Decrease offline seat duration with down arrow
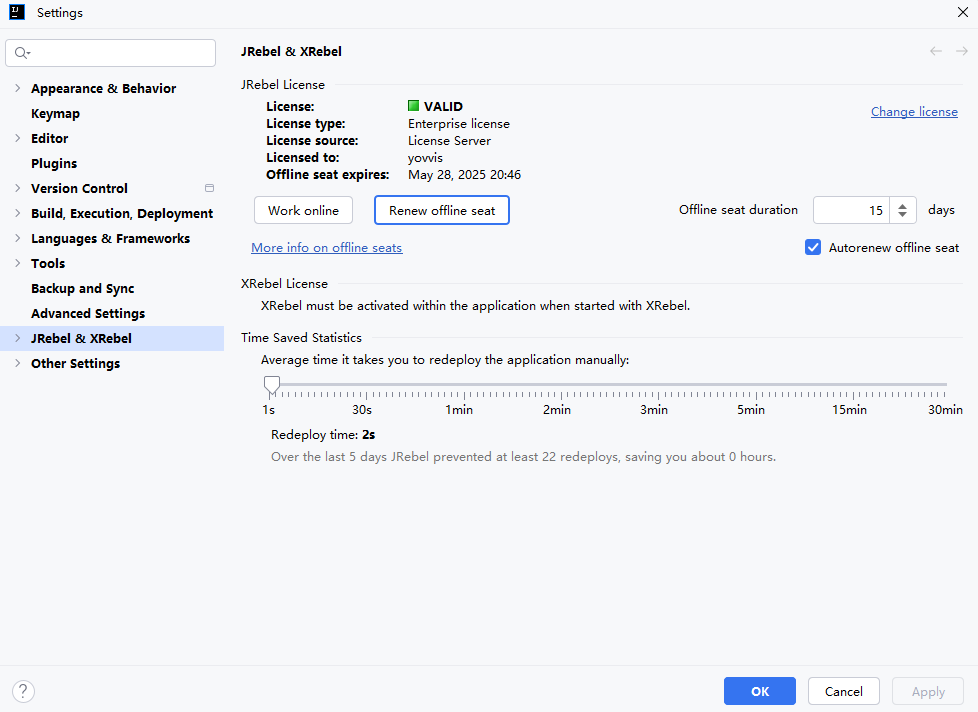Image resolution: width=978 pixels, height=712 pixels. click(x=902, y=215)
